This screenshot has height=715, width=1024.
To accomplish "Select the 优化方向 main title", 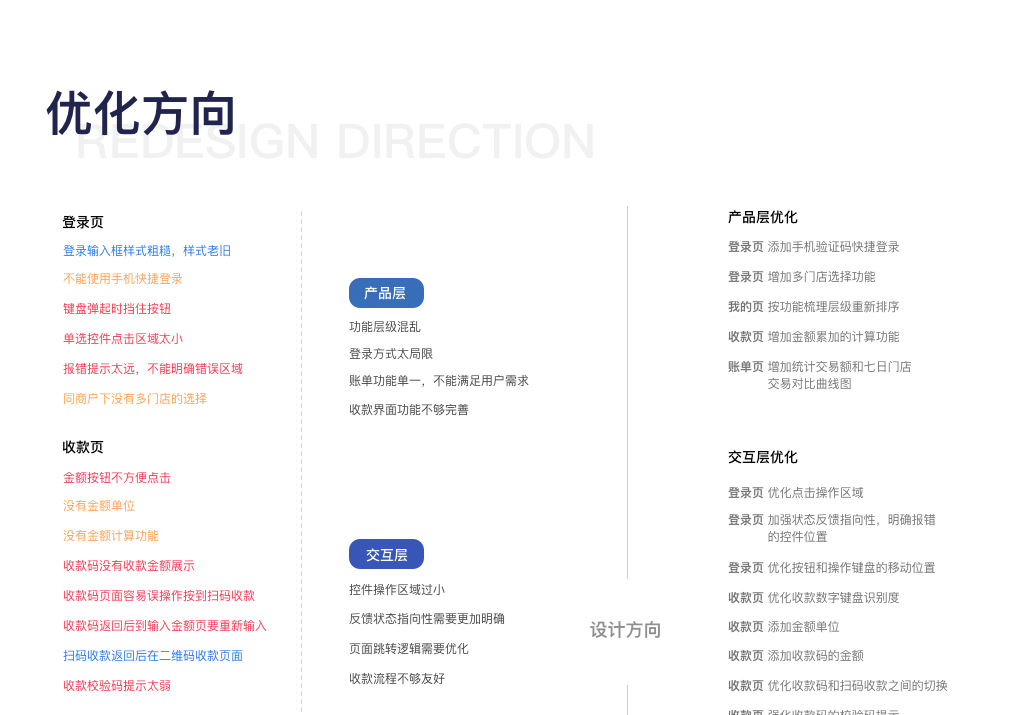I will point(141,113).
